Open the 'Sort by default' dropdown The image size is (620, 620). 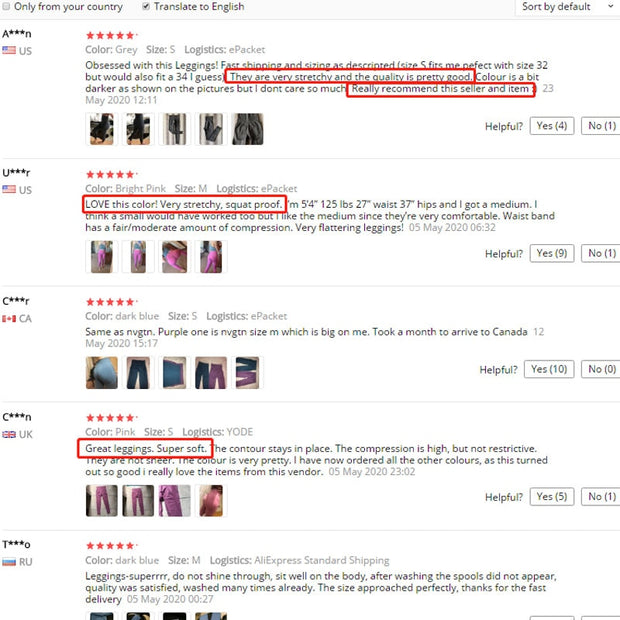pyautogui.click(x=567, y=7)
